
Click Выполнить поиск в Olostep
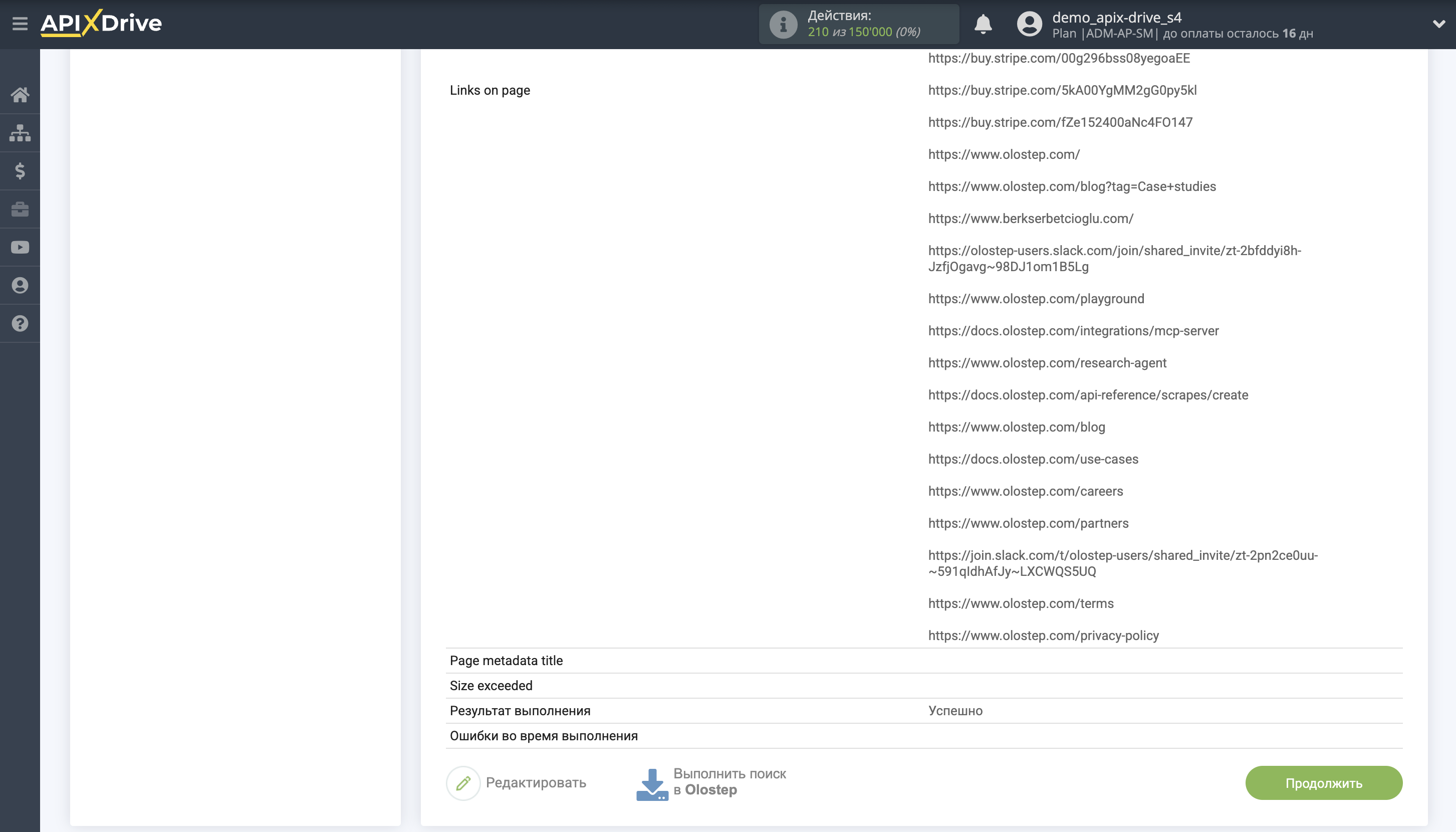711,782
